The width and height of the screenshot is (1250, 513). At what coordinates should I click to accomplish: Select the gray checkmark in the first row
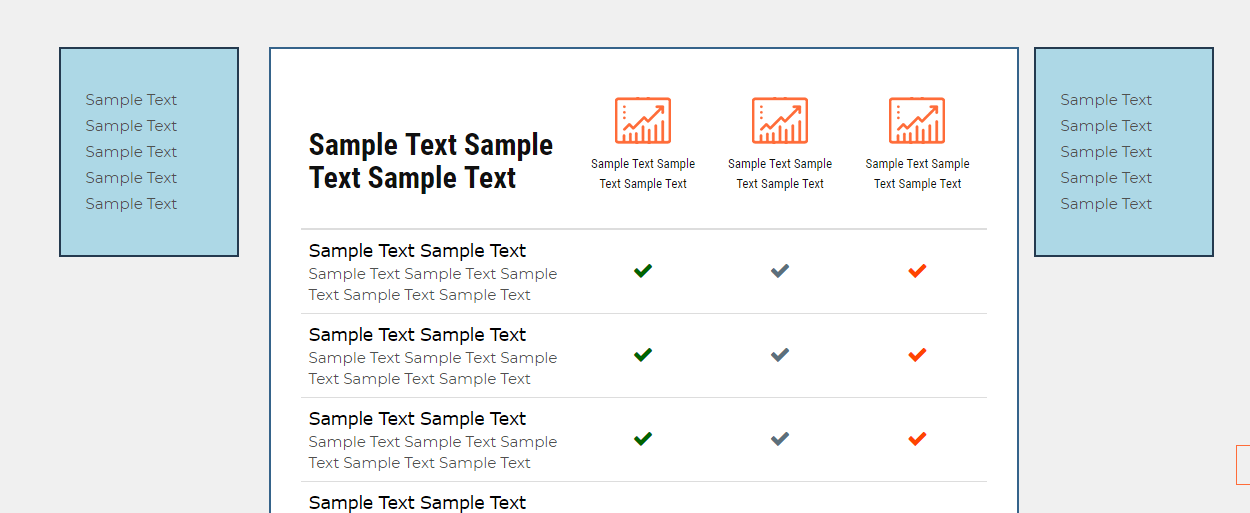pyautogui.click(x=780, y=271)
